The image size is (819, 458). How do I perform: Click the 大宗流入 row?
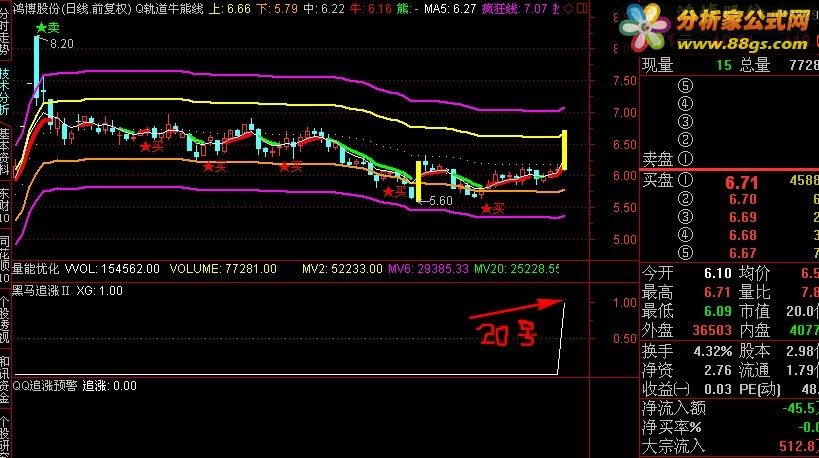tap(730, 447)
